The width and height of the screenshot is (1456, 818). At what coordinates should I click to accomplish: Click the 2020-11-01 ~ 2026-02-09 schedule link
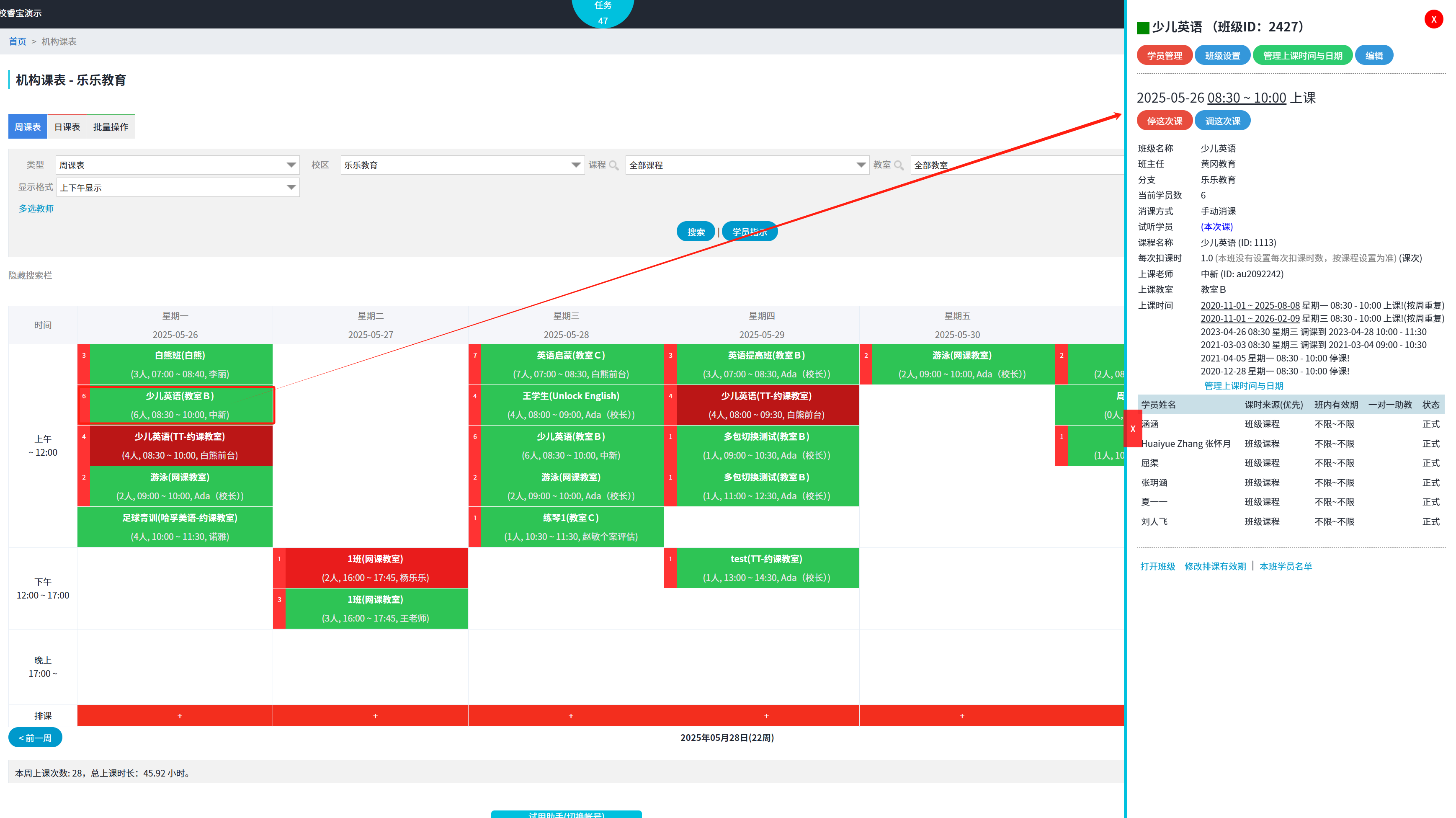[1250, 318]
